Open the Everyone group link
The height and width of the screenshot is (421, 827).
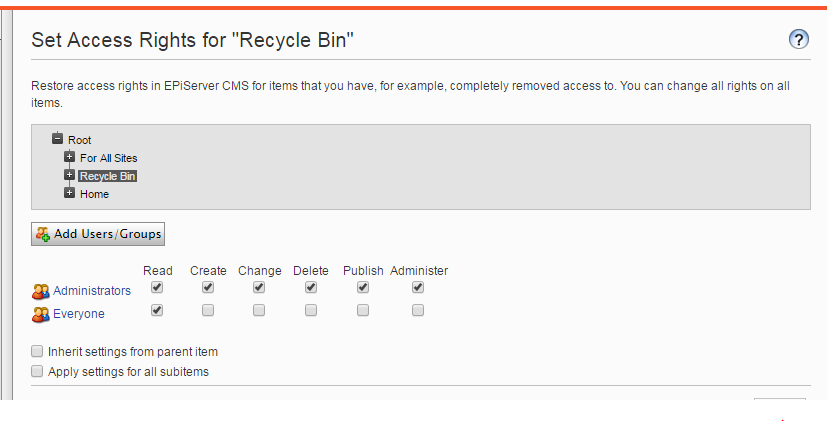[79, 314]
